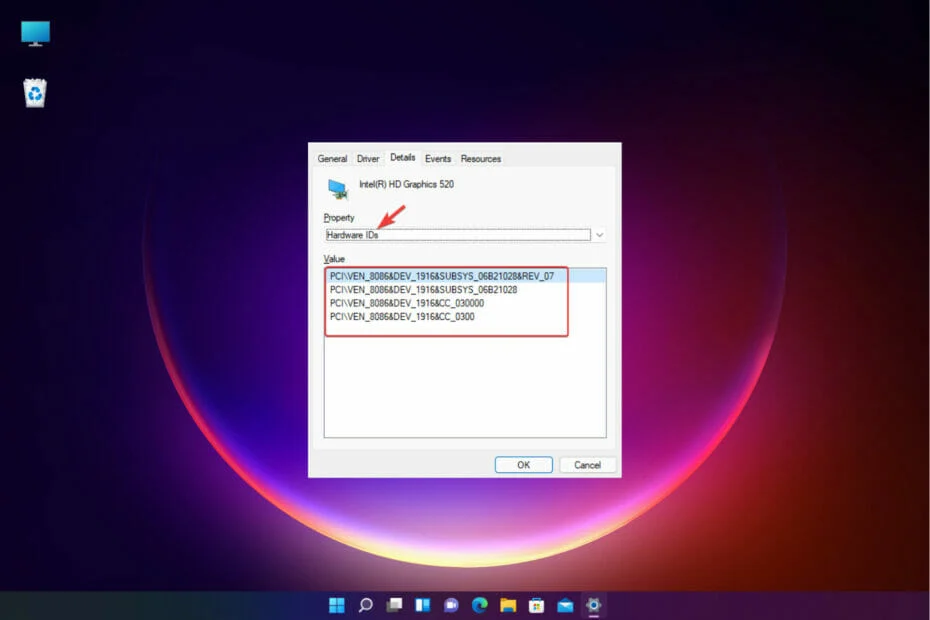This screenshot has width=930, height=620.
Task: Select the Settings gear icon on taskbar
Action: 593,605
